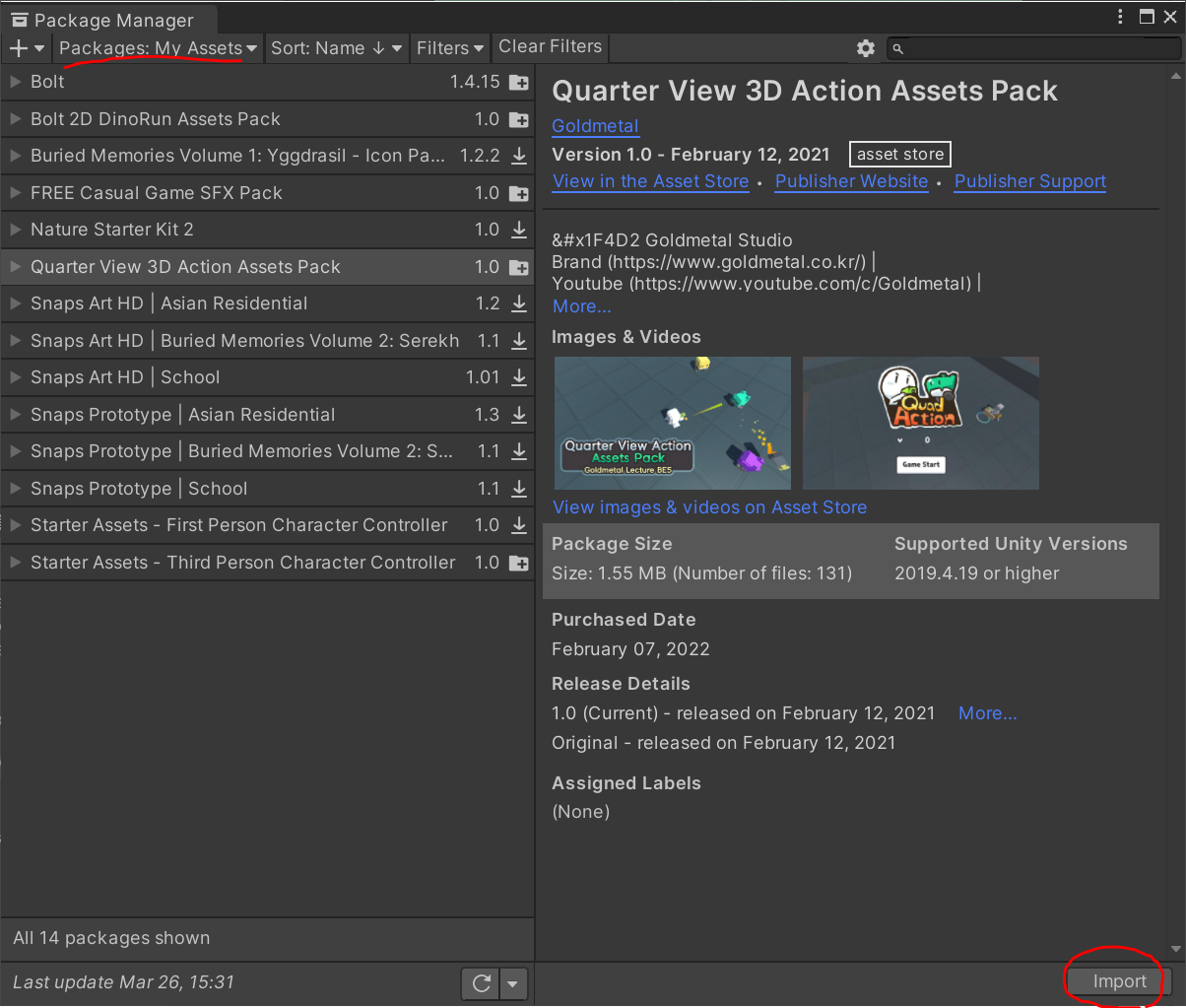
Task: Expand the Bolt package row arrow
Action: (15, 82)
